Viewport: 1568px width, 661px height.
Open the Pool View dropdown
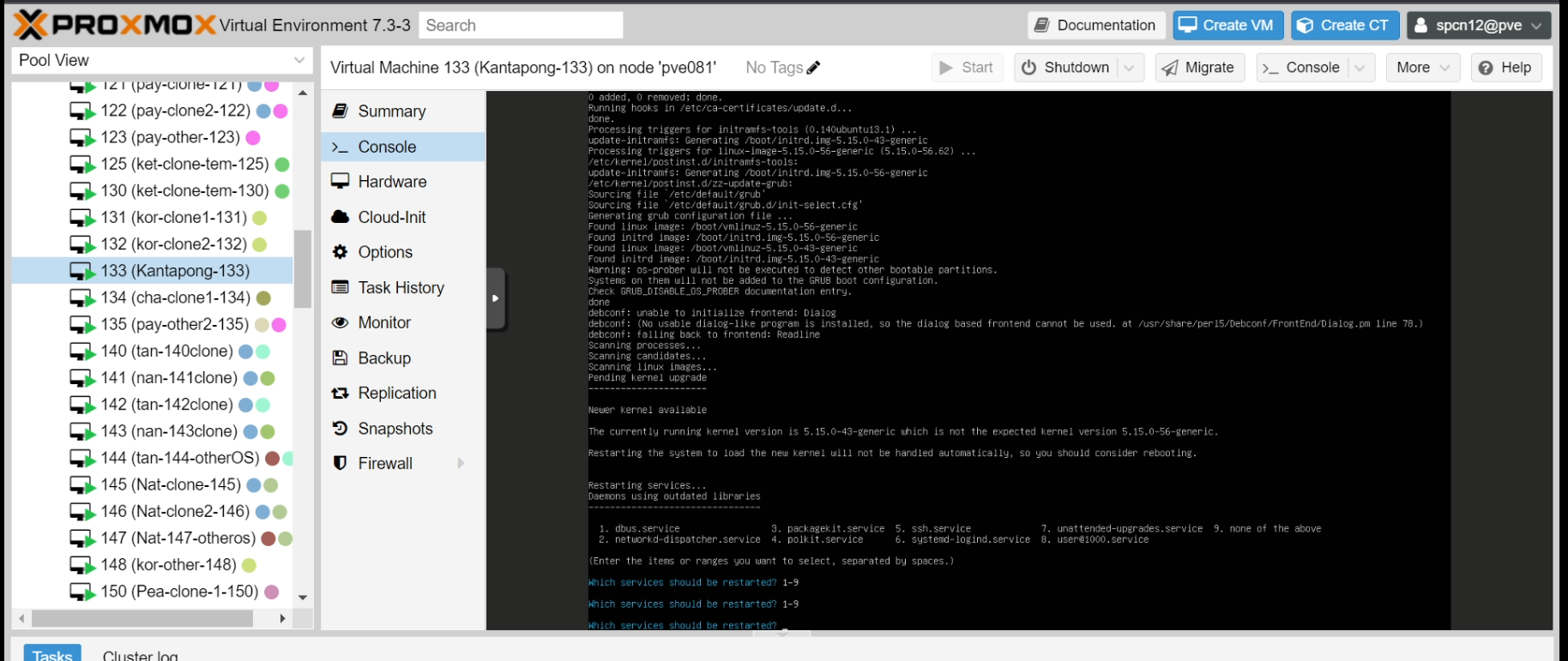coord(299,60)
